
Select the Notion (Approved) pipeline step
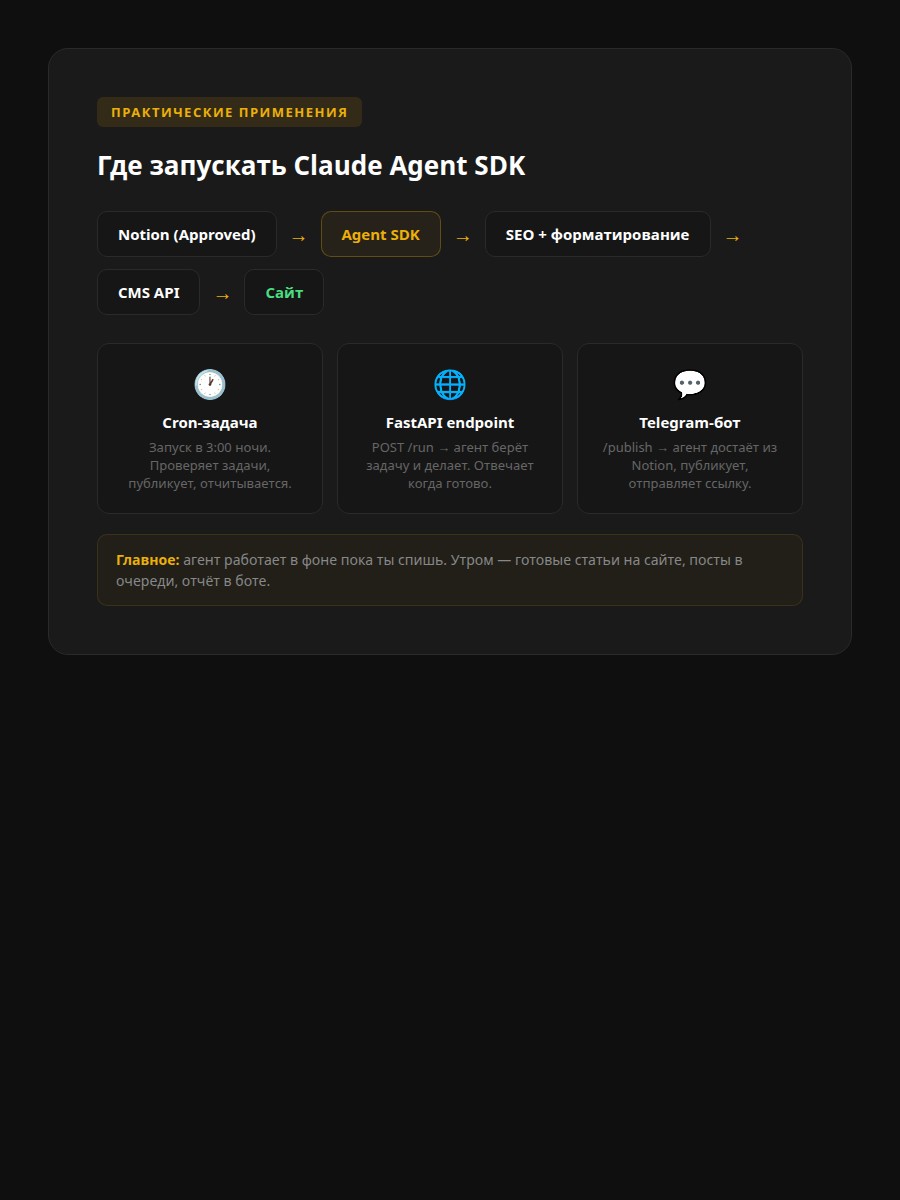point(187,234)
